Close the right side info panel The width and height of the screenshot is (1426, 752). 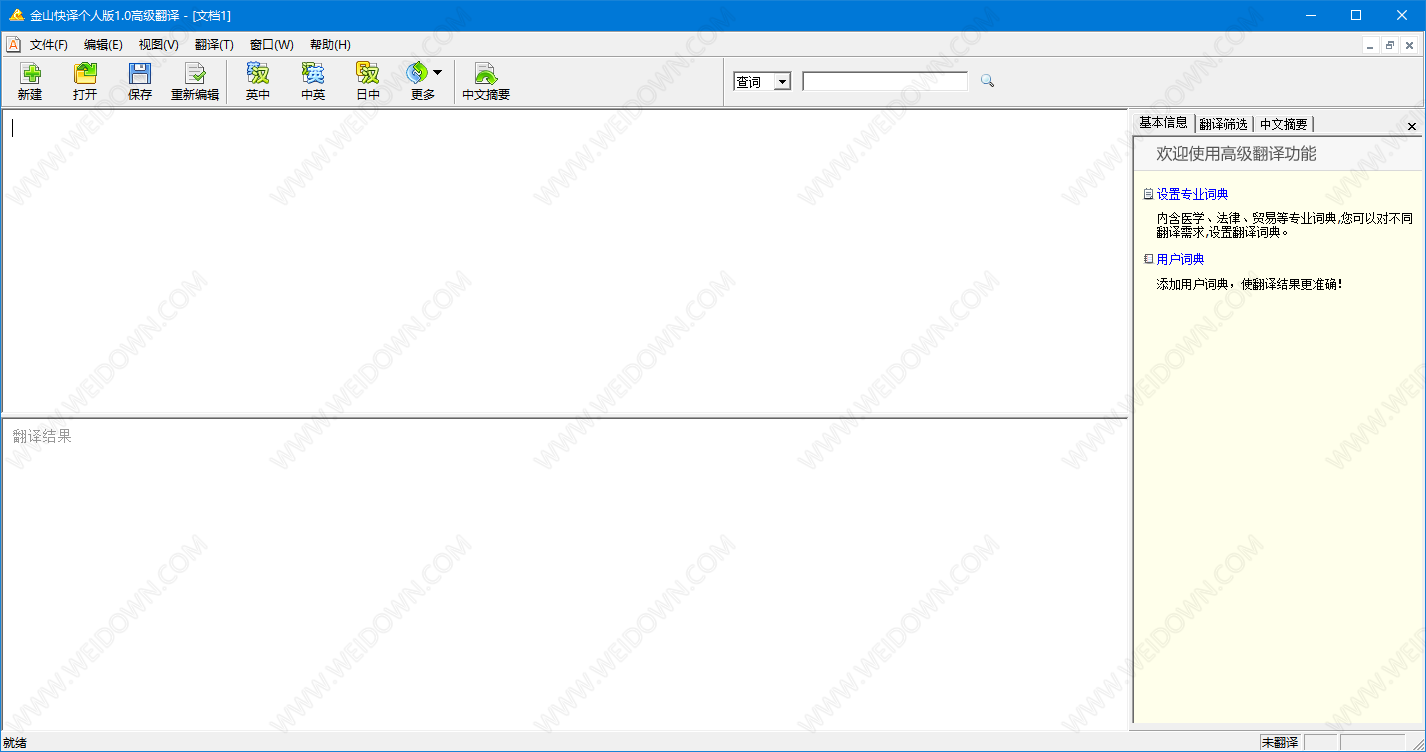click(x=1412, y=126)
